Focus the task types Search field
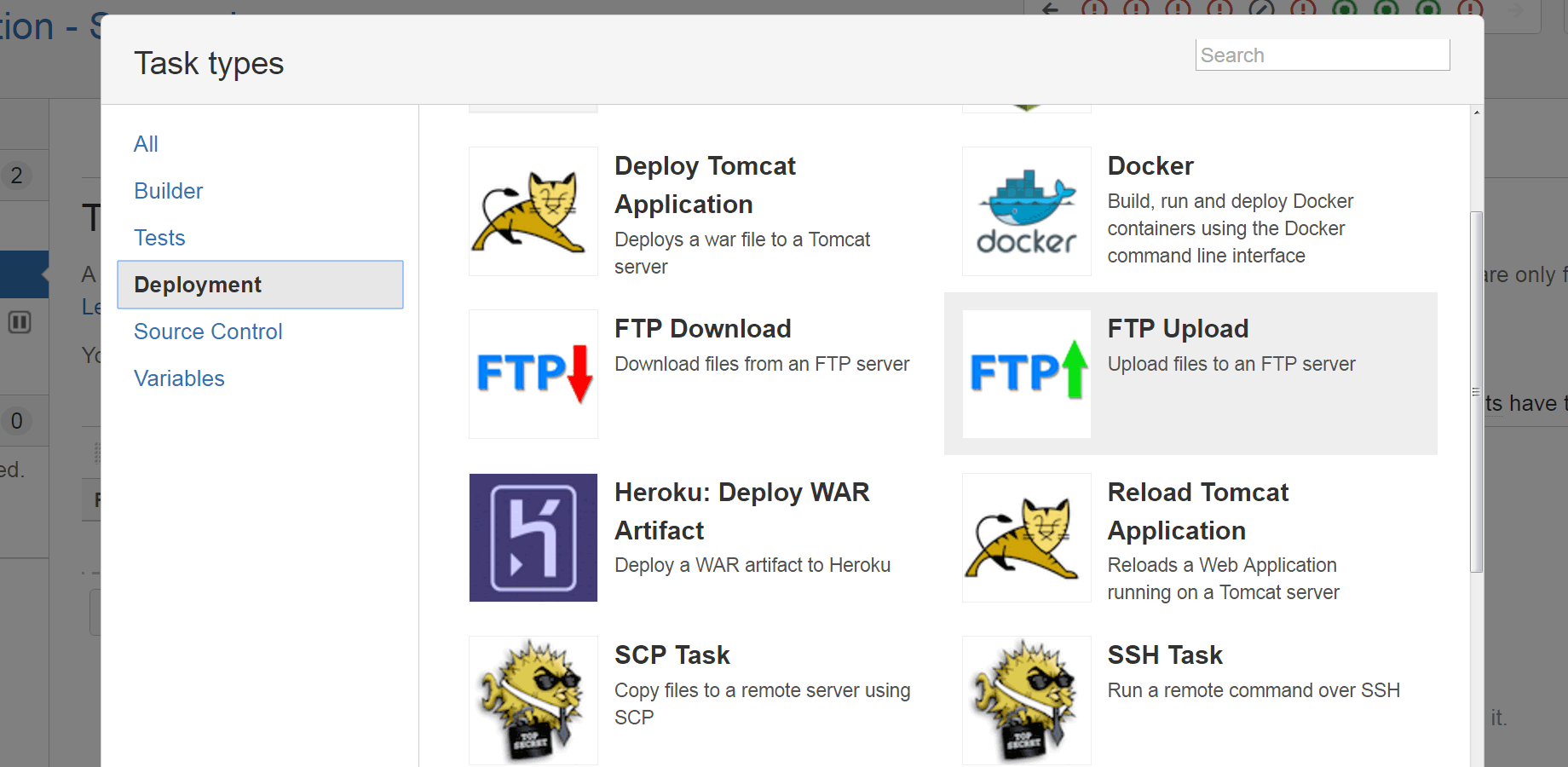 click(x=1323, y=55)
